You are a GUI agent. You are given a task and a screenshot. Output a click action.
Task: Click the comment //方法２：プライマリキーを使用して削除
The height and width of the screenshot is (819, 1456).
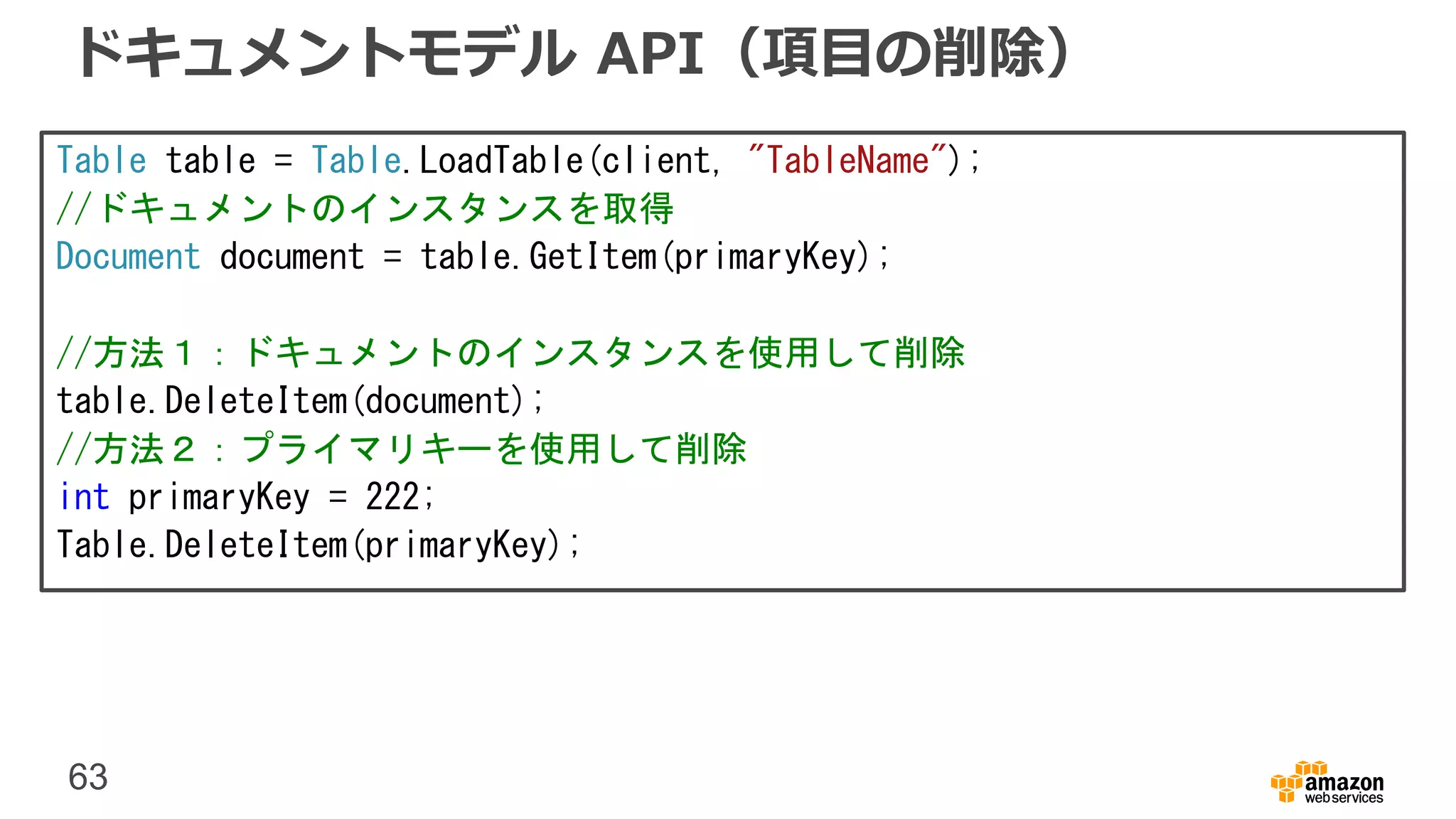coord(402,449)
